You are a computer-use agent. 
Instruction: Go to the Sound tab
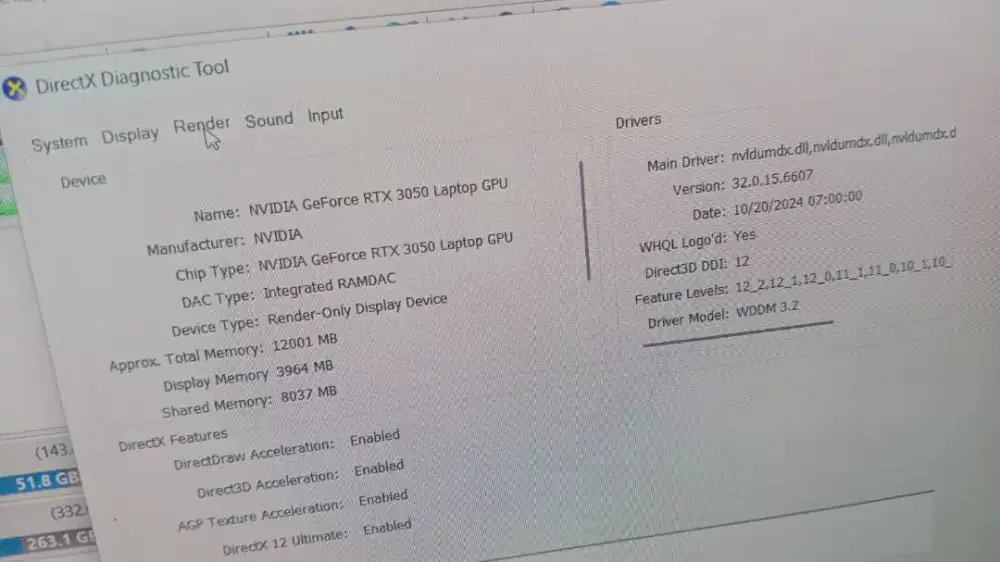269,120
